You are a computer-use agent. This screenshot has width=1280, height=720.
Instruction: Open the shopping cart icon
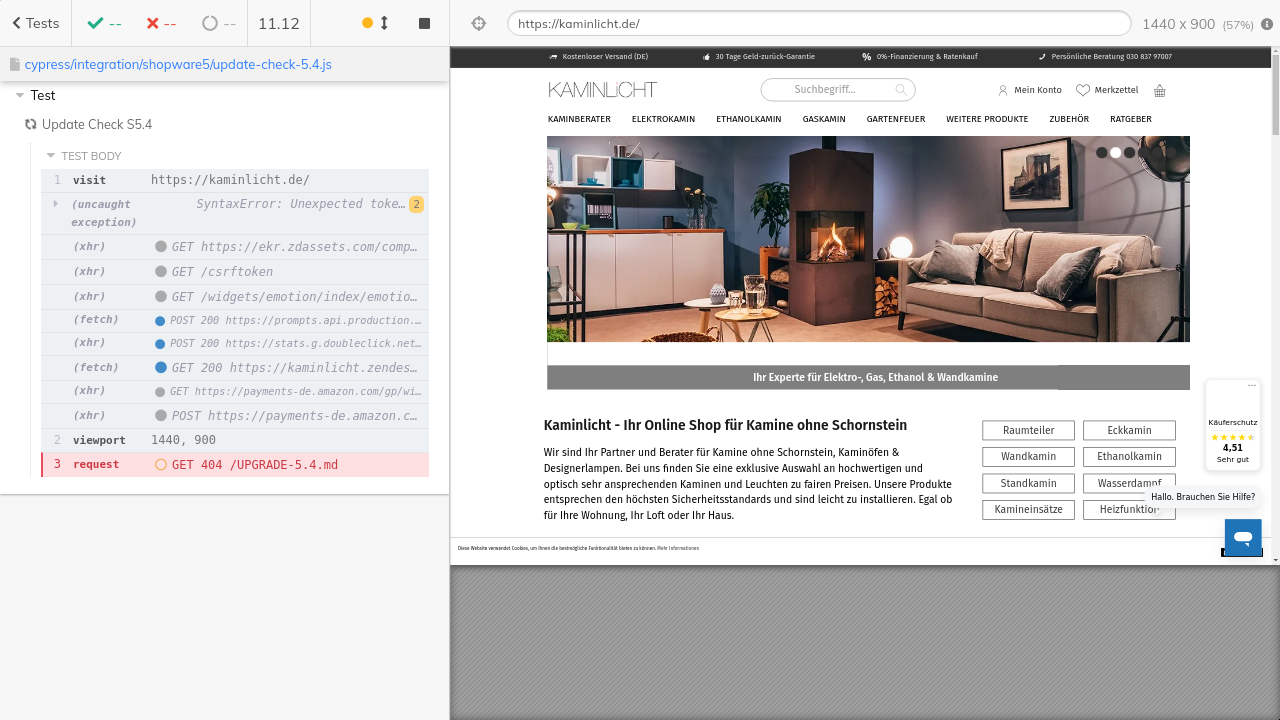[1160, 91]
